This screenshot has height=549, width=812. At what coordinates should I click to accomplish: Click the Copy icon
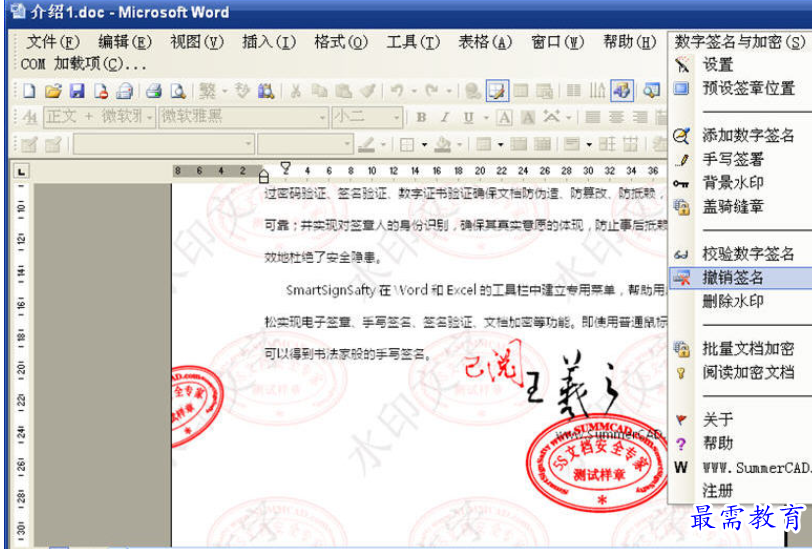[x=319, y=91]
